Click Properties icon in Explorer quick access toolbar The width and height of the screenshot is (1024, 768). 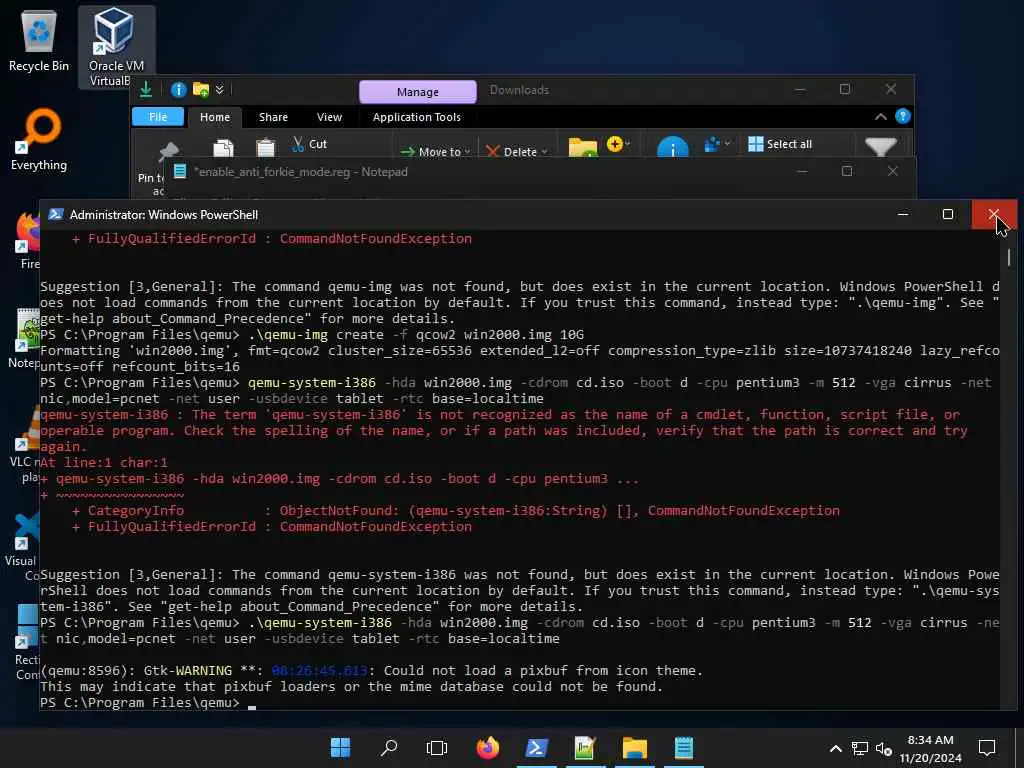(178, 89)
